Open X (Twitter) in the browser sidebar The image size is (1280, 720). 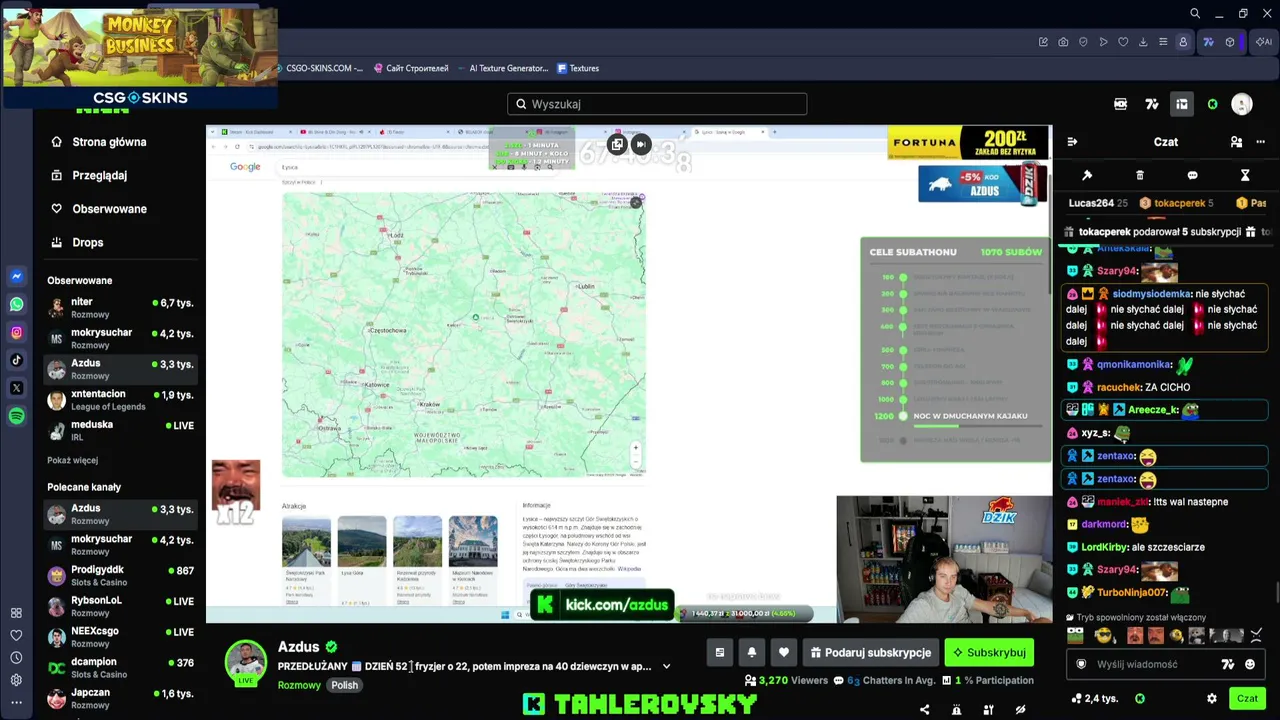(16, 388)
